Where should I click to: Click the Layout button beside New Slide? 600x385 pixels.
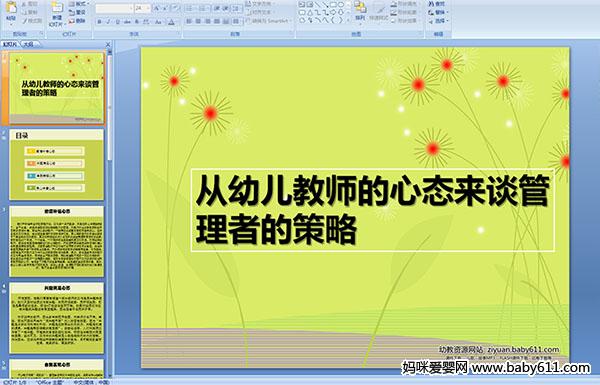coord(78,4)
